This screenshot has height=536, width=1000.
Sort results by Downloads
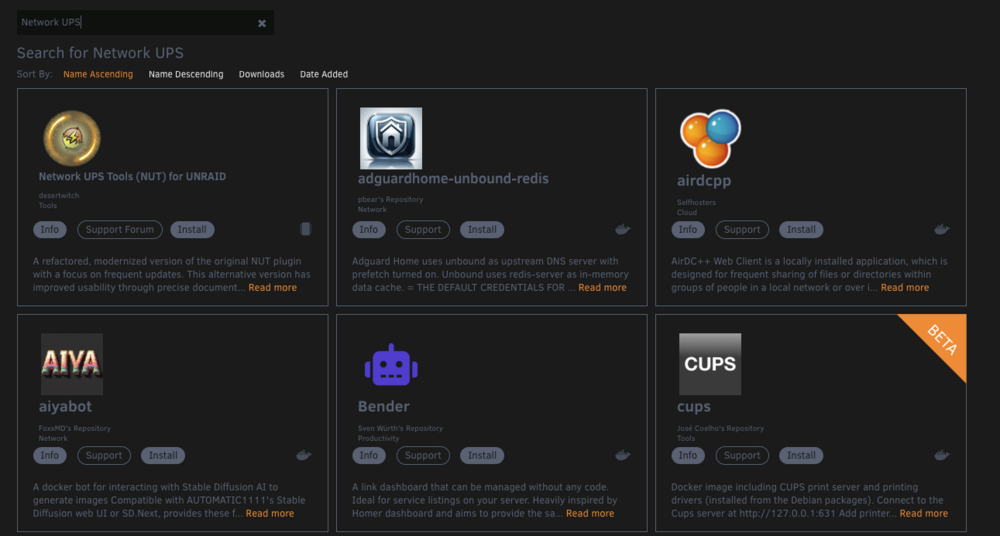click(x=261, y=74)
